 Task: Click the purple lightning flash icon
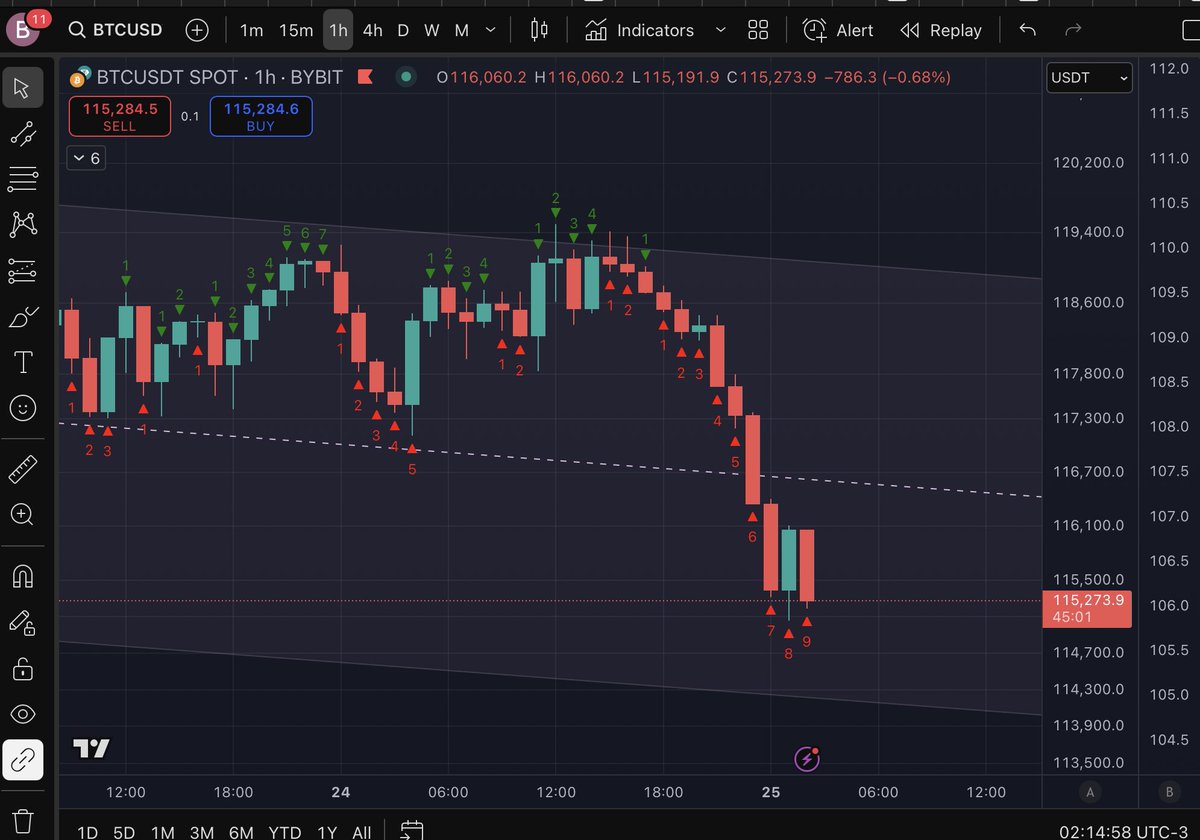807,759
